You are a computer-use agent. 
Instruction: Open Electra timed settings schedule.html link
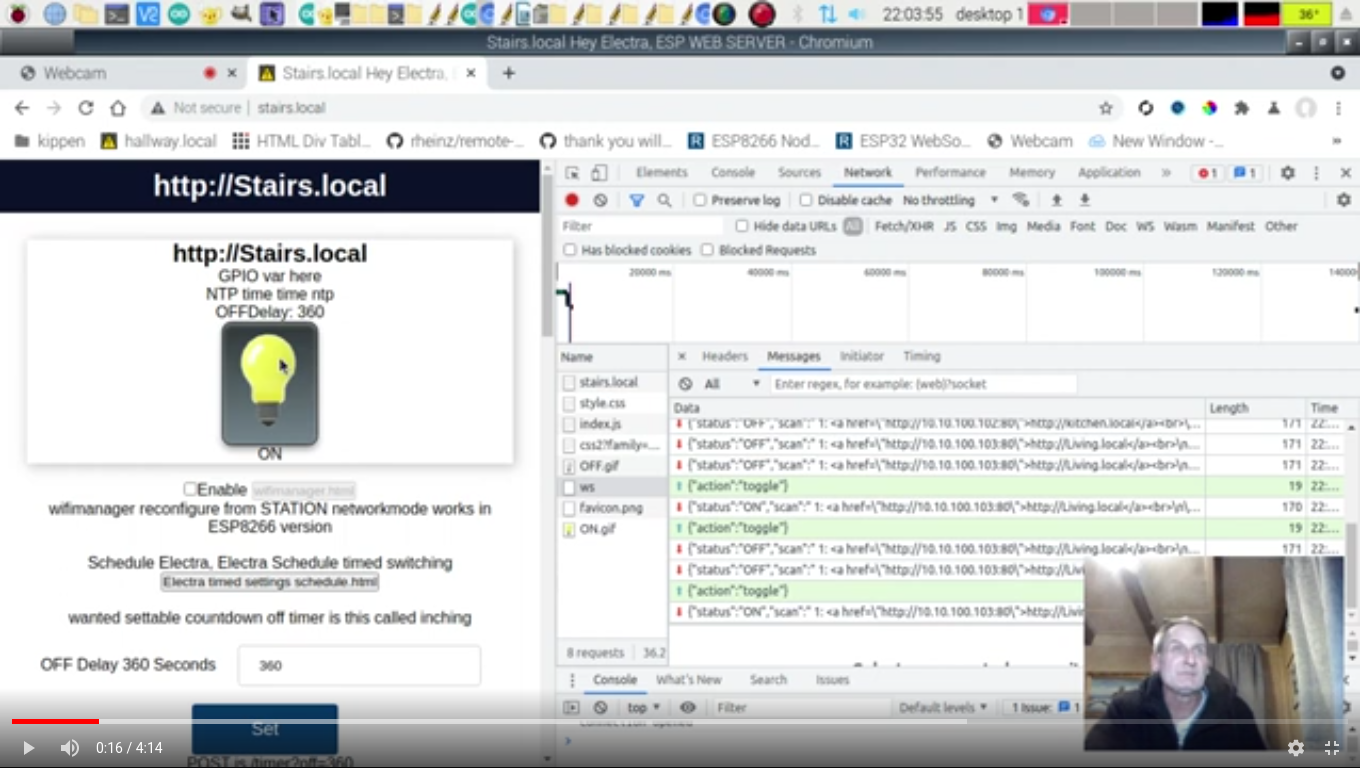[x=268, y=583]
